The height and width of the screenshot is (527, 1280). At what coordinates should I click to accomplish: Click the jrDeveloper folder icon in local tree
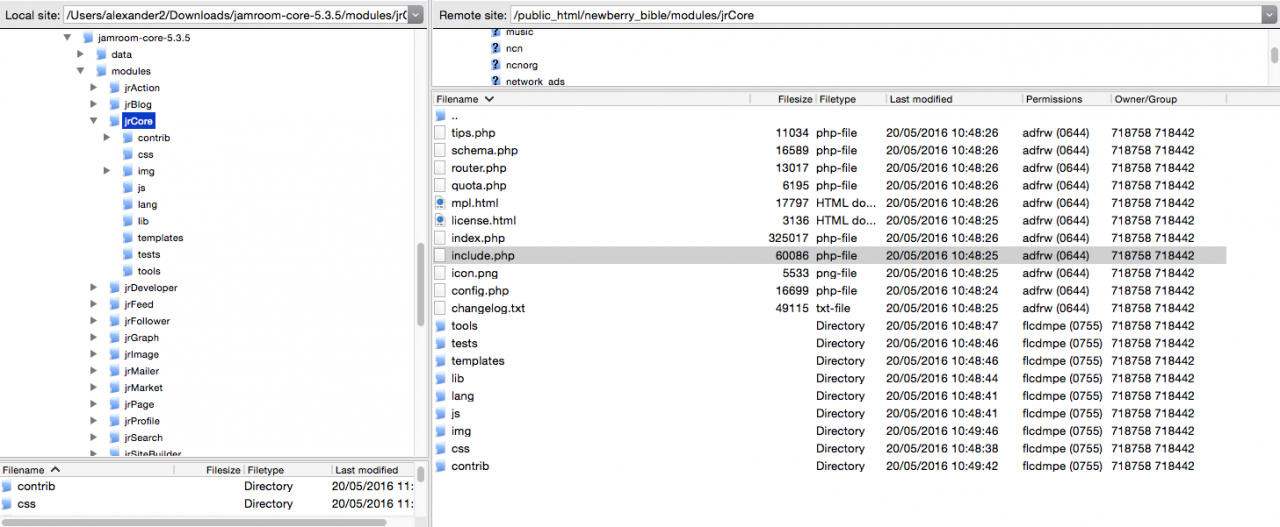coord(114,288)
